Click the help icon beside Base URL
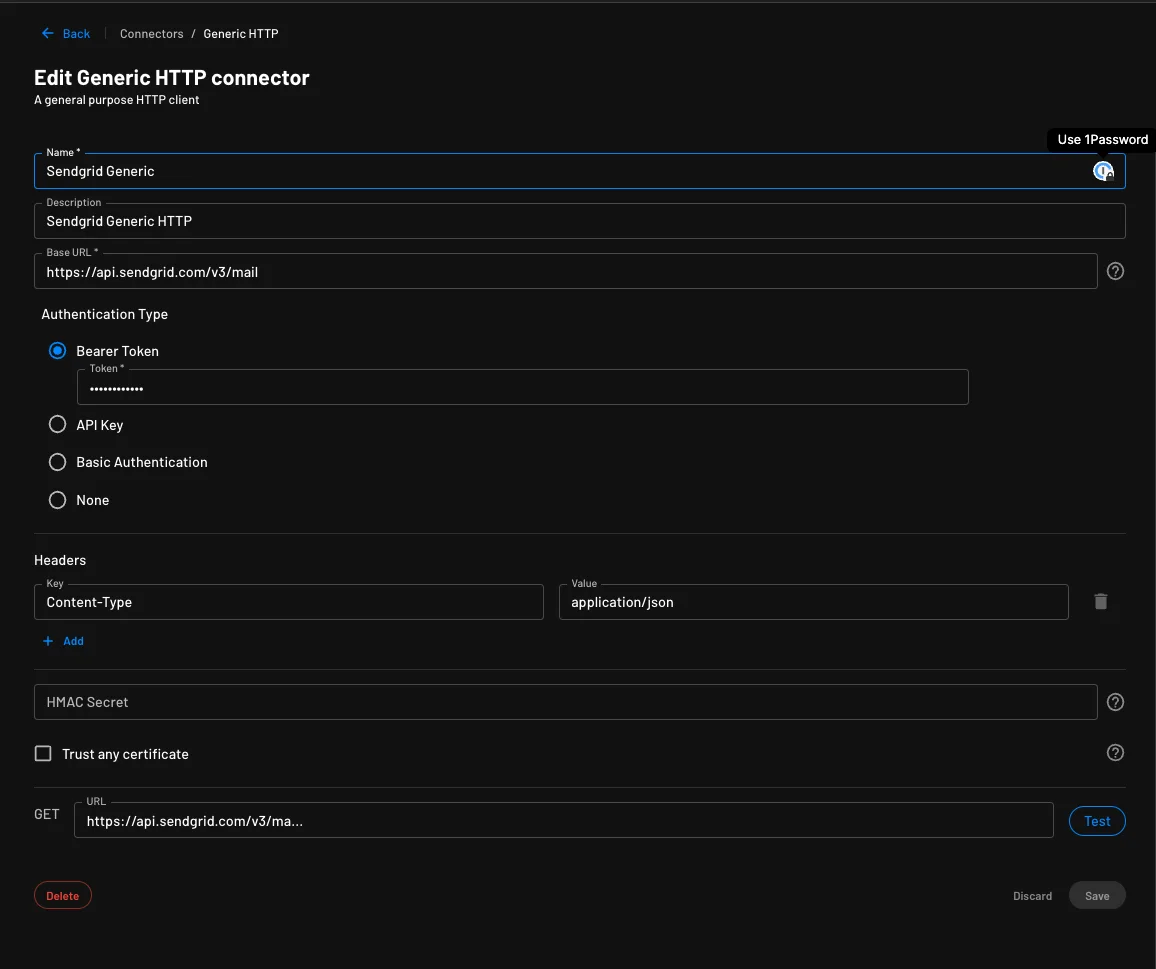1156x969 pixels. (x=1115, y=271)
